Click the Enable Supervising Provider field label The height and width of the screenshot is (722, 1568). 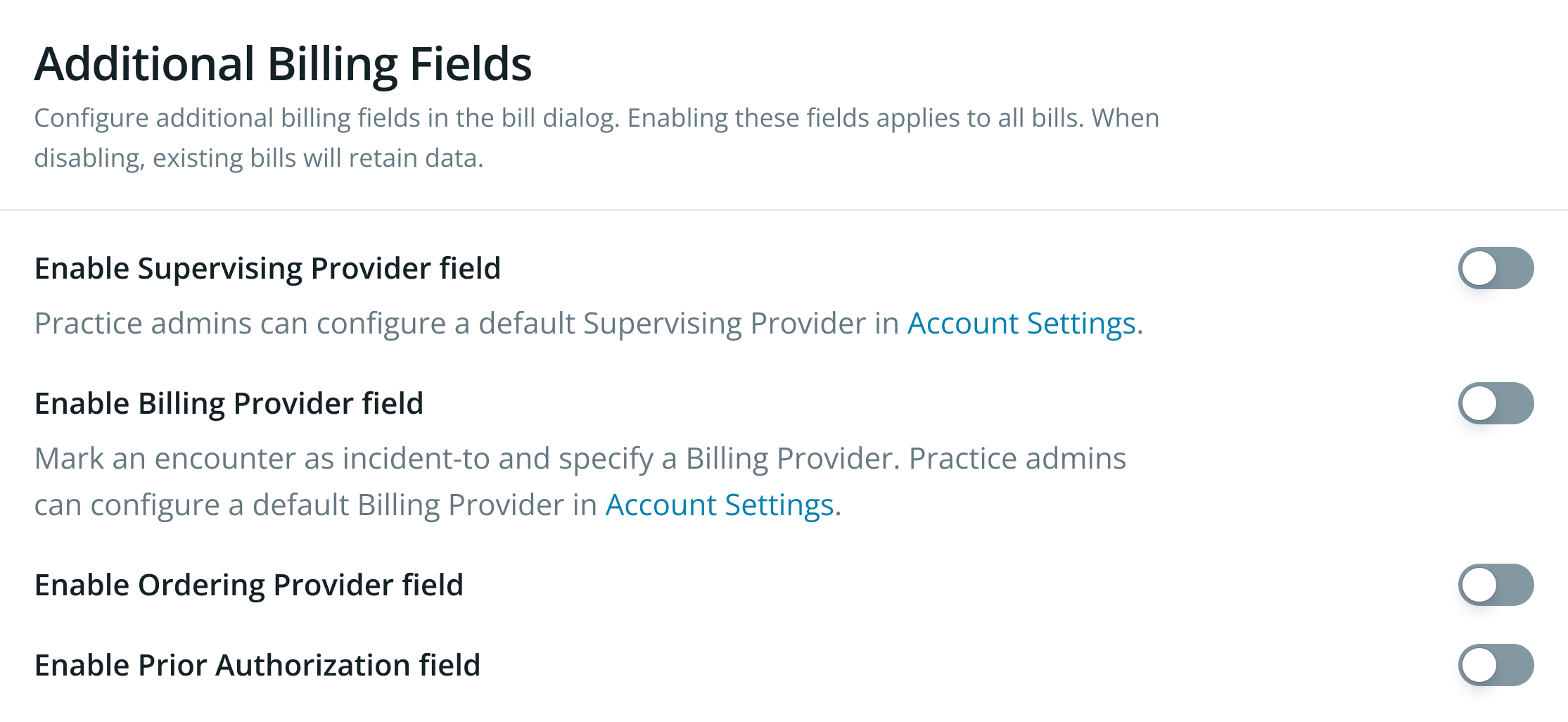coord(267,269)
